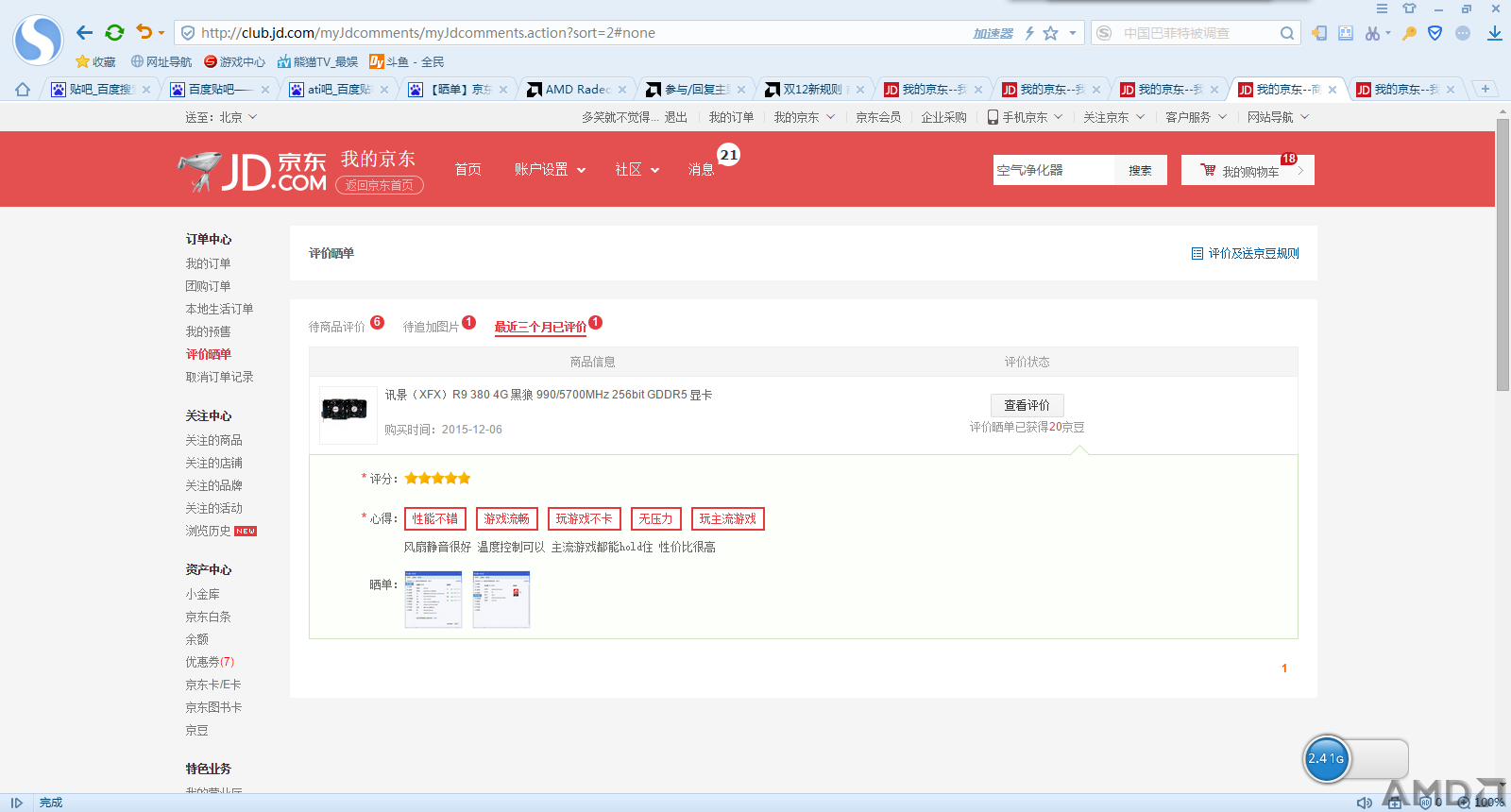Click the JD 搜索 search button

pyautogui.click(x=1141, y=170)
